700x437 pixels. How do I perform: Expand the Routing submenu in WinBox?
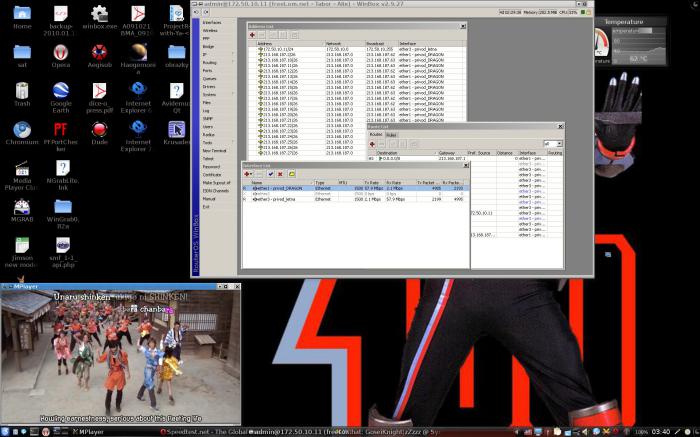(218, 62)
